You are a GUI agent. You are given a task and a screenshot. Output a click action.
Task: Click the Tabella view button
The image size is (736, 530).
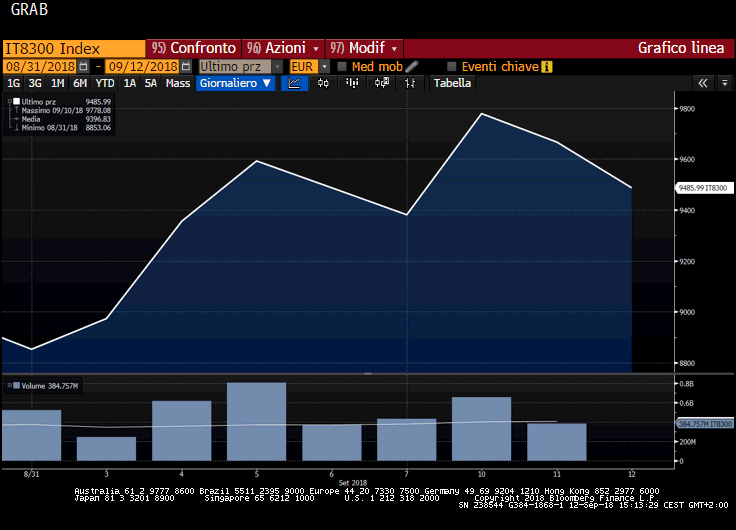pos(452,83)
